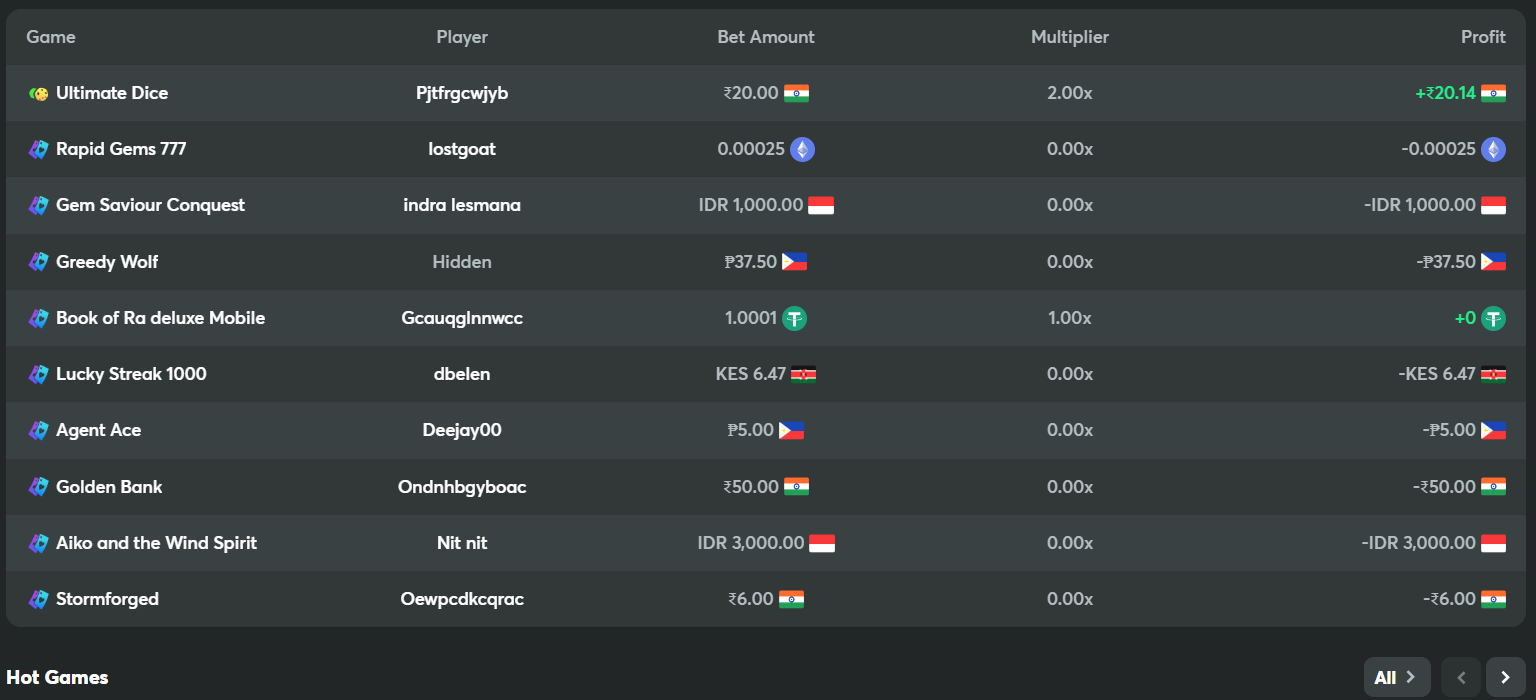Go to previous hot games page

1461,677
